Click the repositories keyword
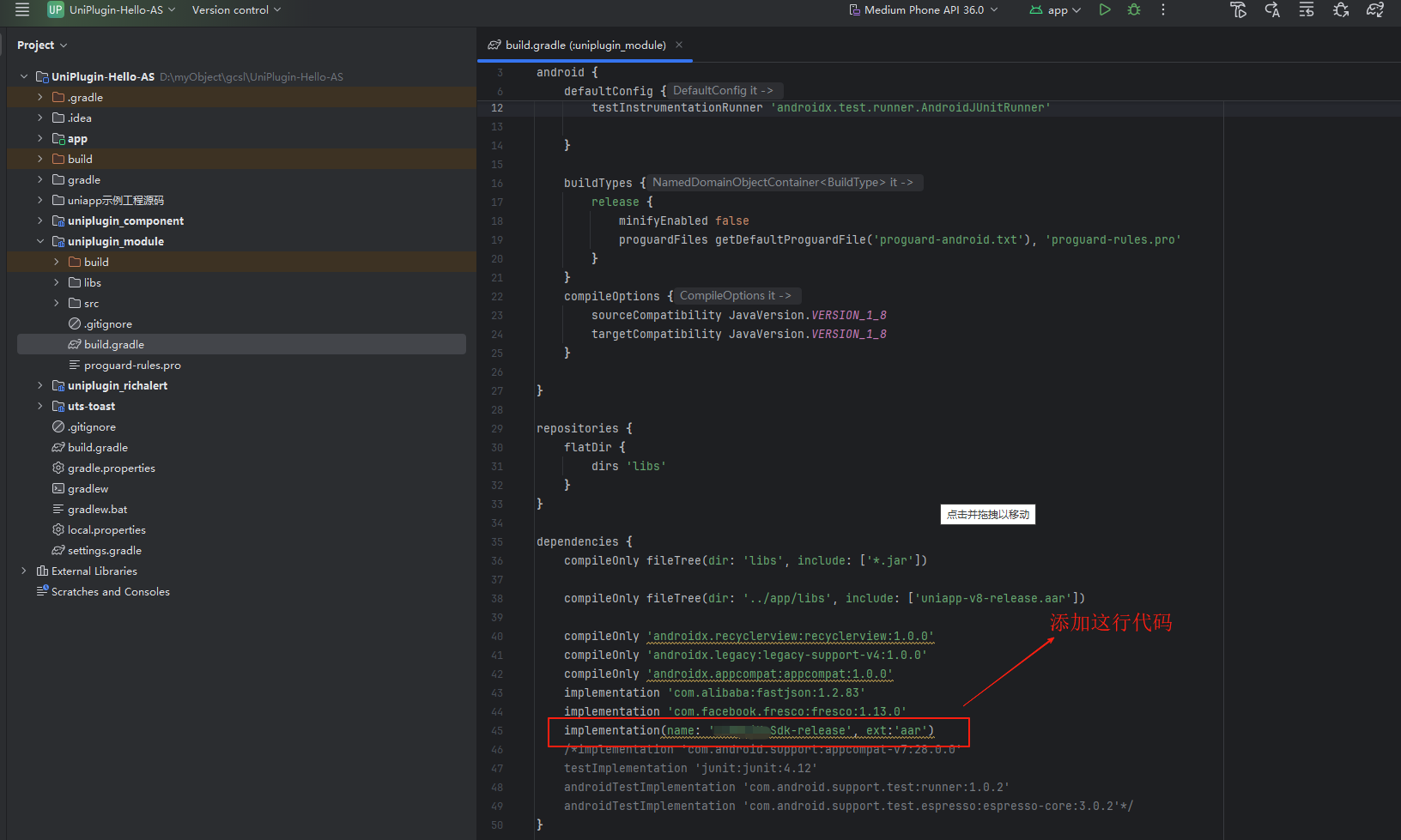Image resolution: width=1401 pixels, height=840 pixels. pos(577,428)
